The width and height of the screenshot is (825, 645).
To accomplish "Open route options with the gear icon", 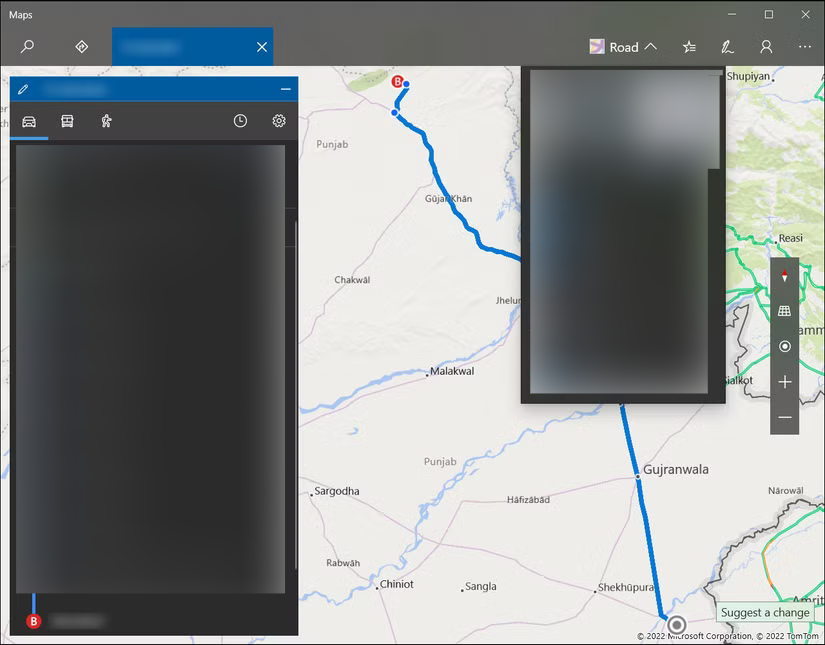I will (x=278, y=120).
